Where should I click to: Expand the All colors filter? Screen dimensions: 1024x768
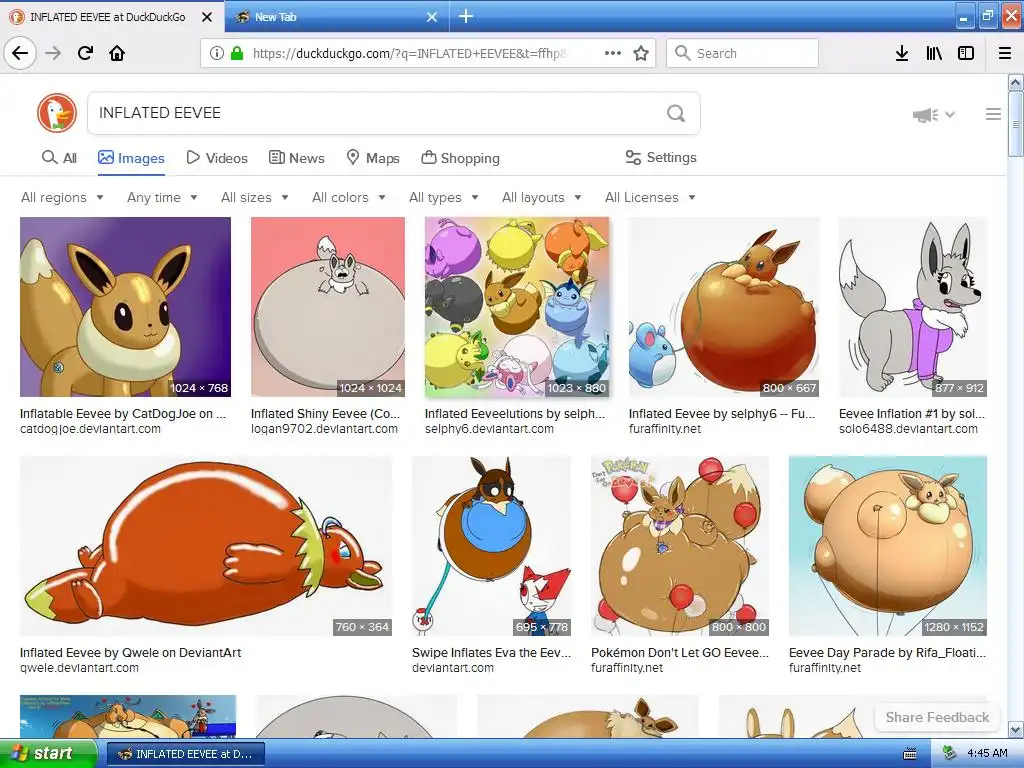pos(349,197)
